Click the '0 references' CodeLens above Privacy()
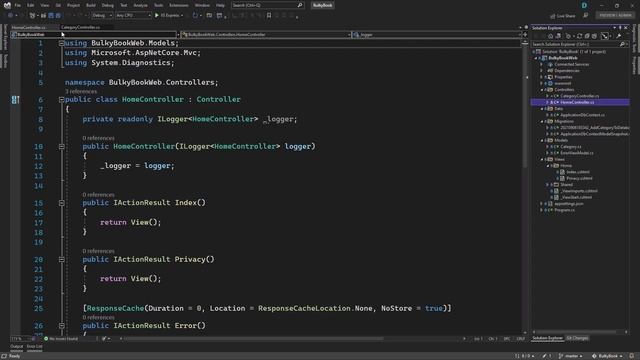The width and height of the screenshot is (640, 360). coord(98,251)
